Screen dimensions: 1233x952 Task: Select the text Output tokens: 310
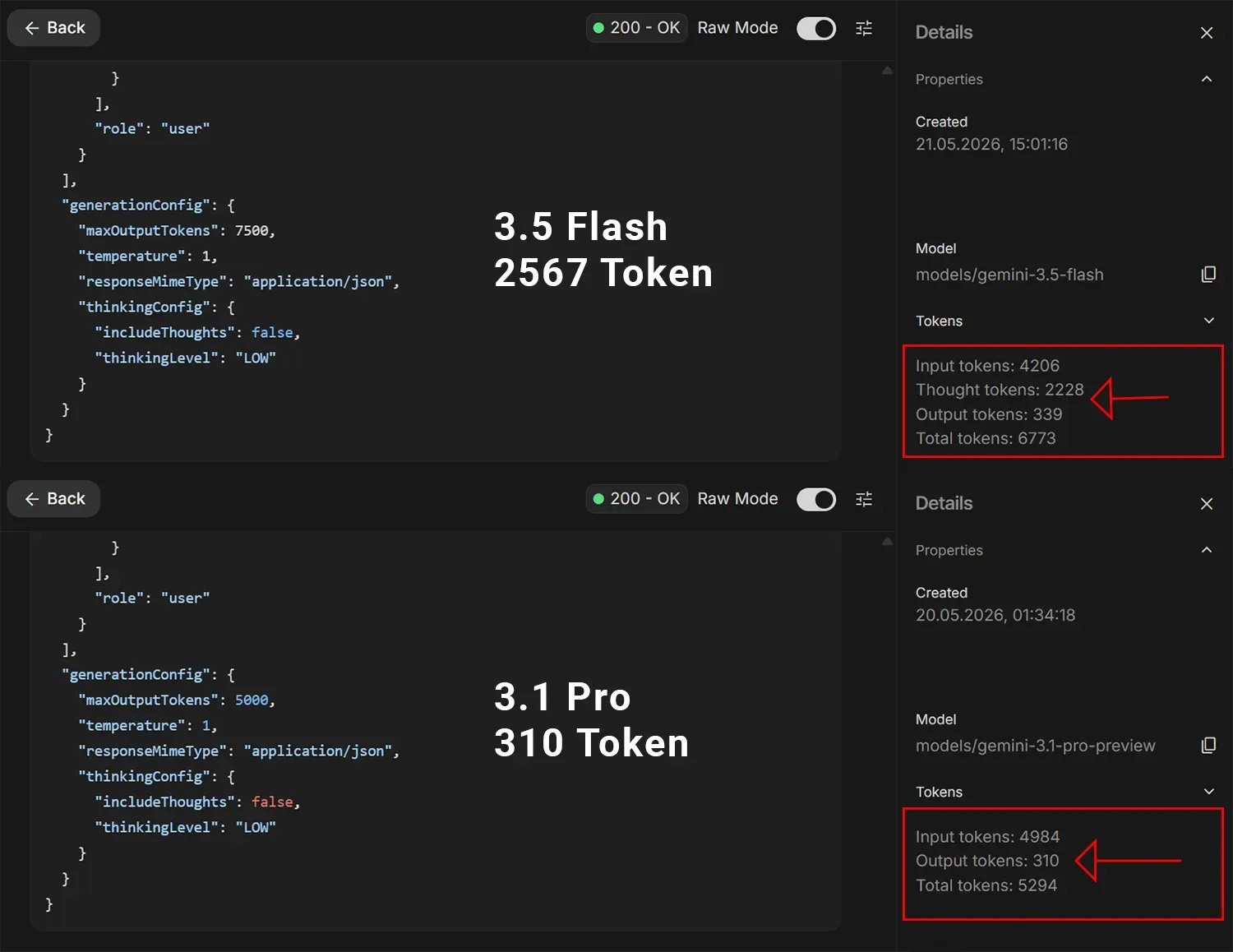pos(987,861)
